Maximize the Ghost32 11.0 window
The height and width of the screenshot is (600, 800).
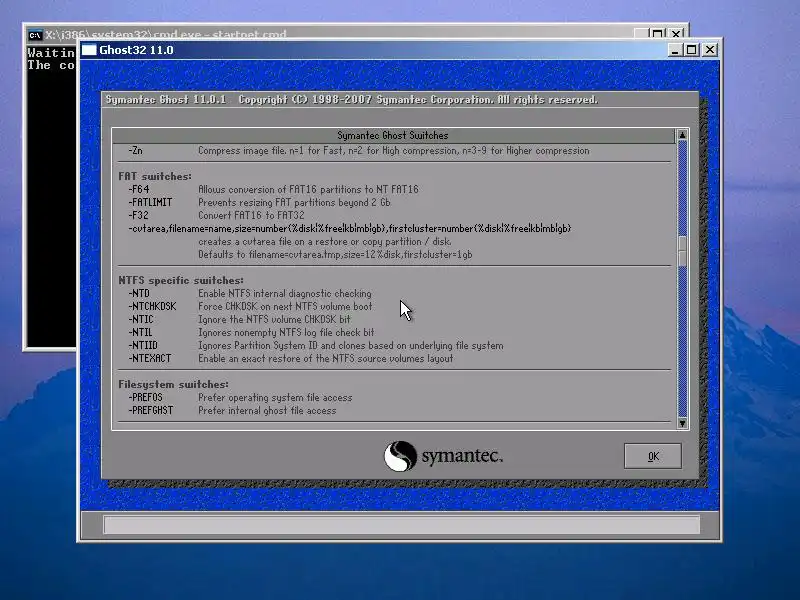692,50
